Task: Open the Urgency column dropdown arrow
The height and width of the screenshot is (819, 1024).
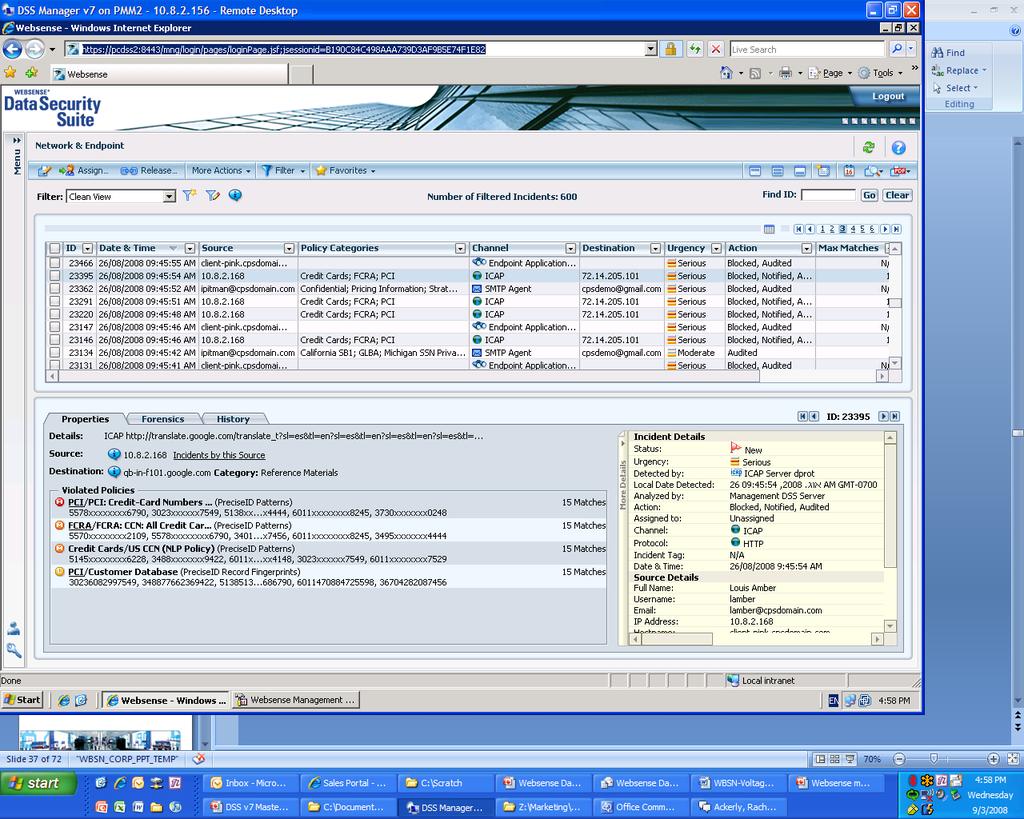Action: [716, 249]
